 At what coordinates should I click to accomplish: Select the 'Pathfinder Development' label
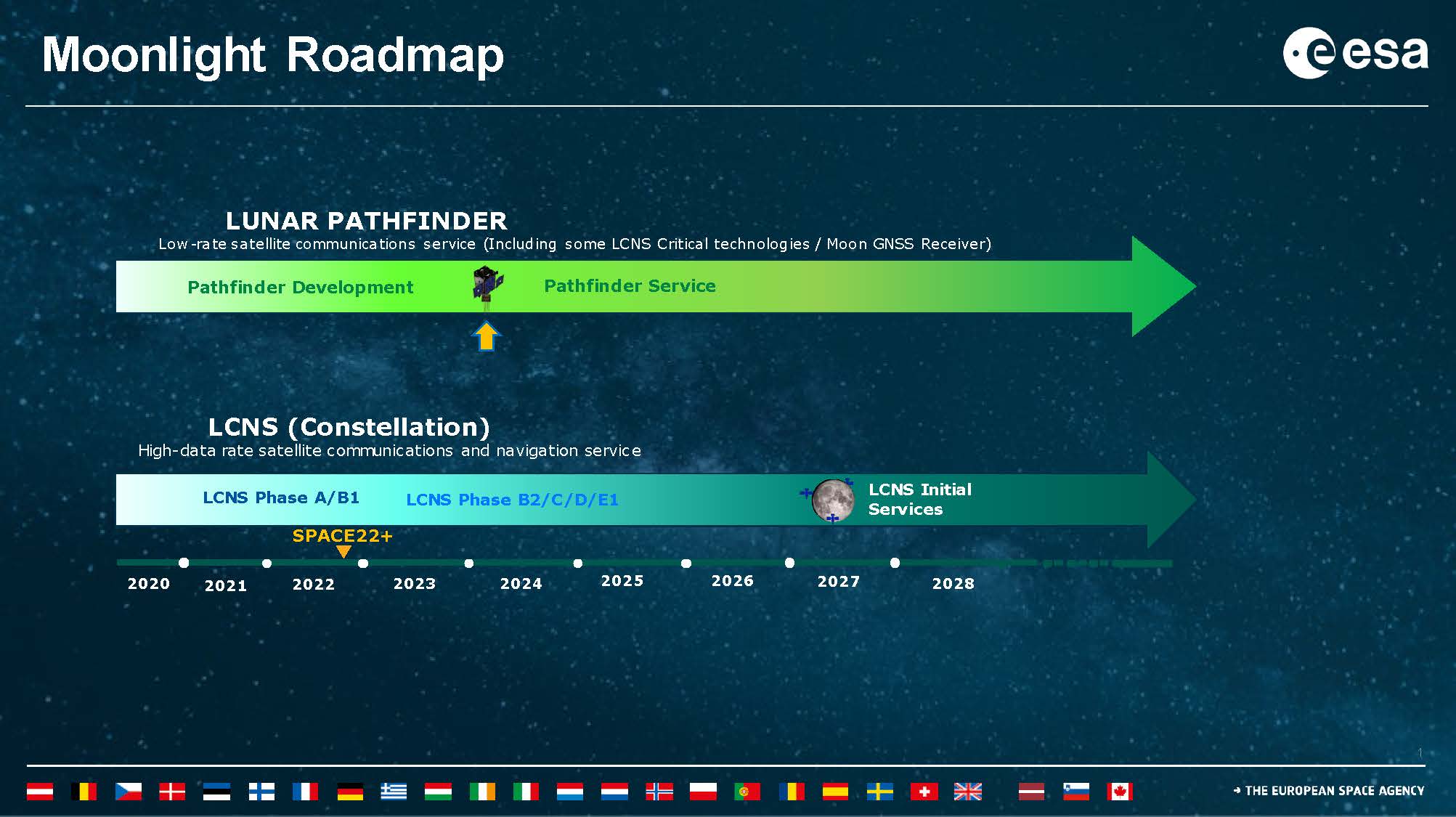click(301, 288)
